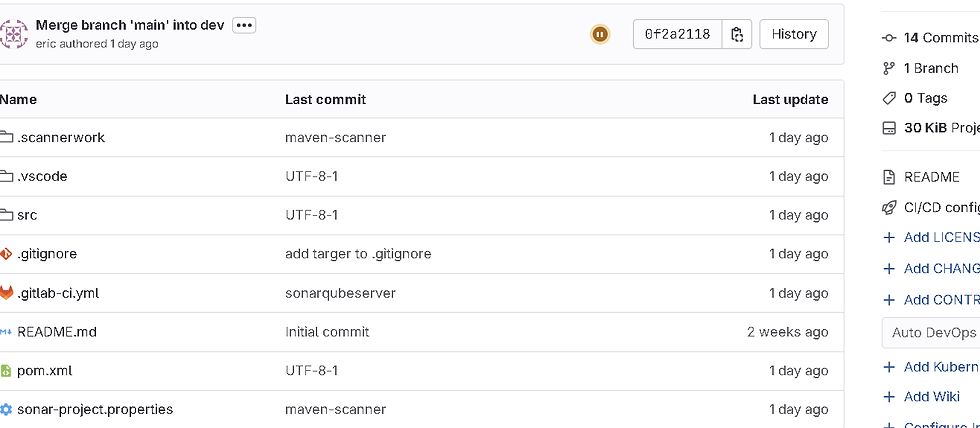Open the 14 Commits link
The image size is (980, 428).
(x=931, y=37)
